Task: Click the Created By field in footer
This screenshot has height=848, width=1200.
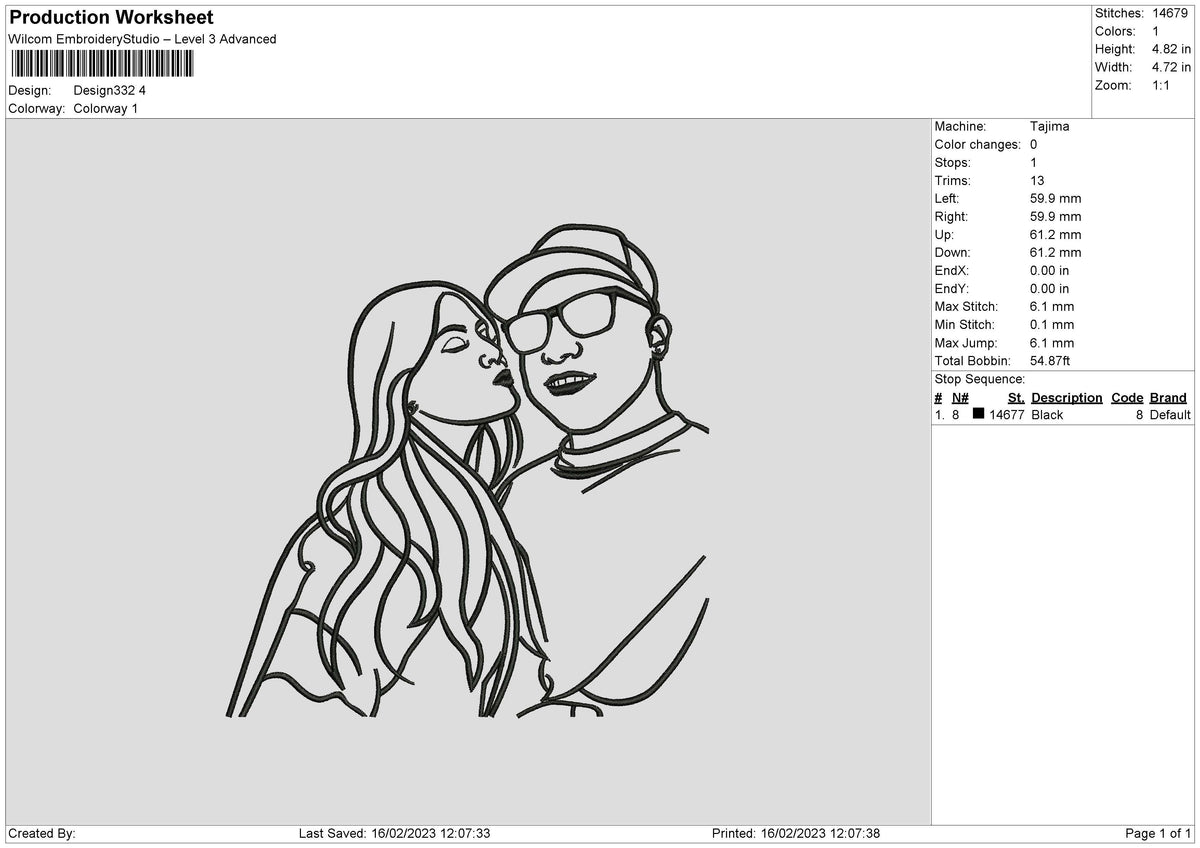Action: pos(42,834)
